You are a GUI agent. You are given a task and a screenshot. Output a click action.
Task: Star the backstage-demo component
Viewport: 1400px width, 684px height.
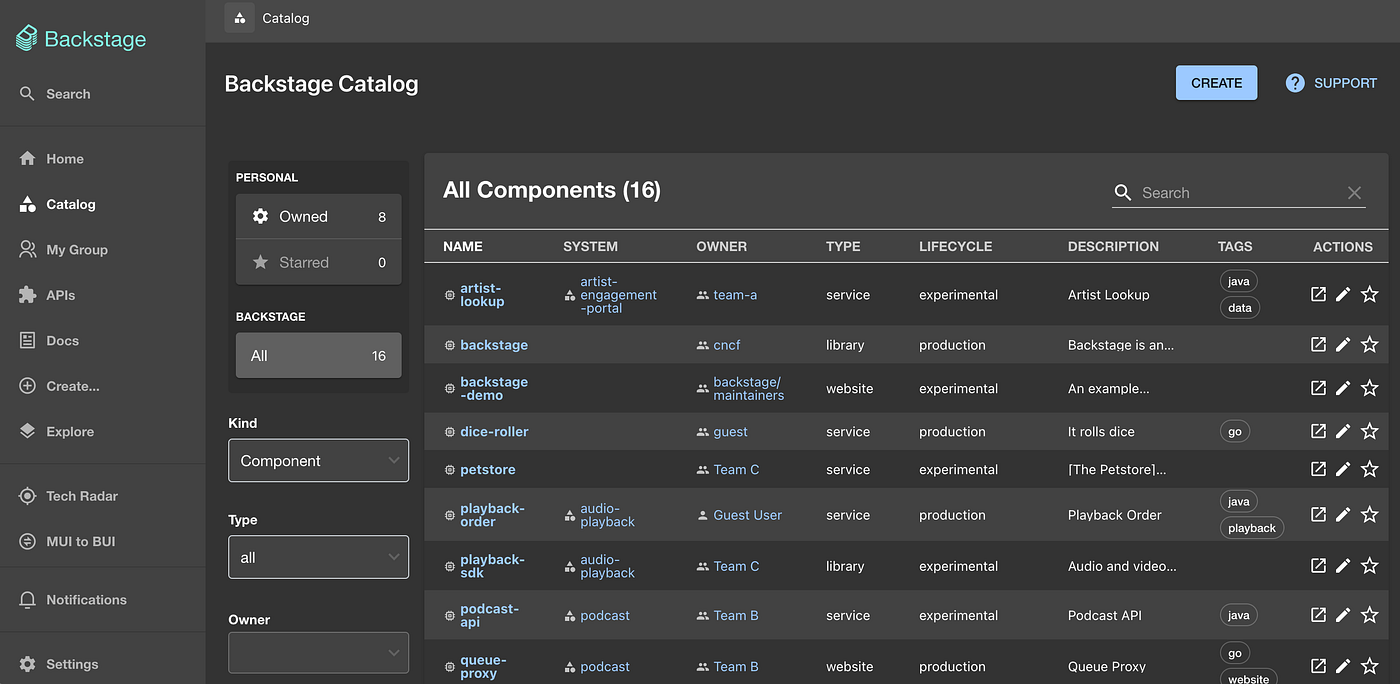coord(1370,388)
